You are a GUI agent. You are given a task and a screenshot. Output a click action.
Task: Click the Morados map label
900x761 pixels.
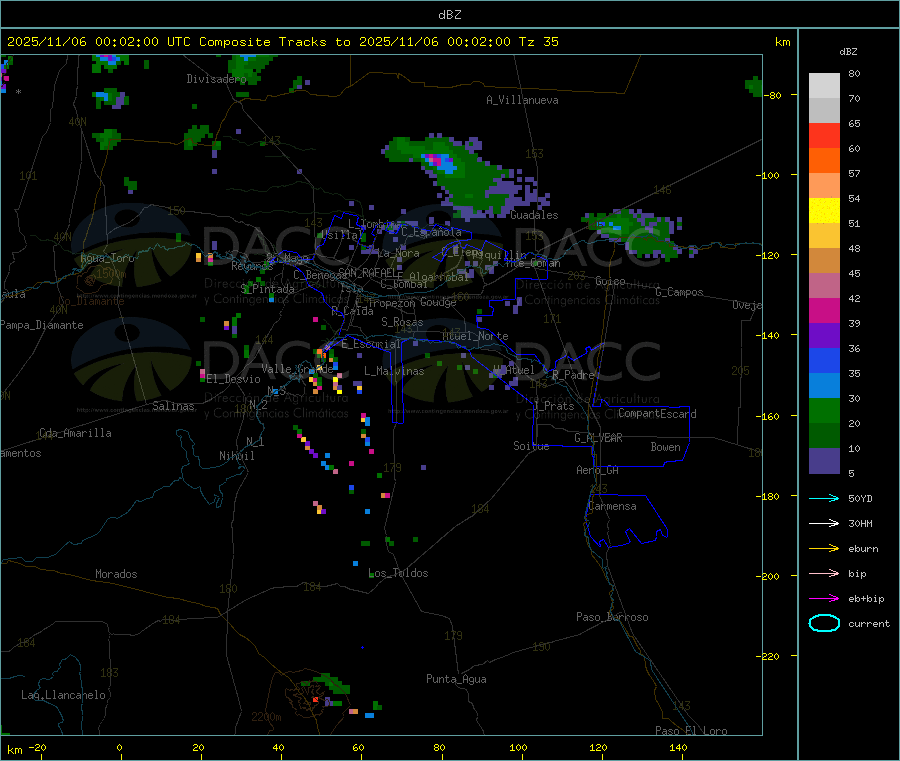pyautogui.click(x=116, y=574)
